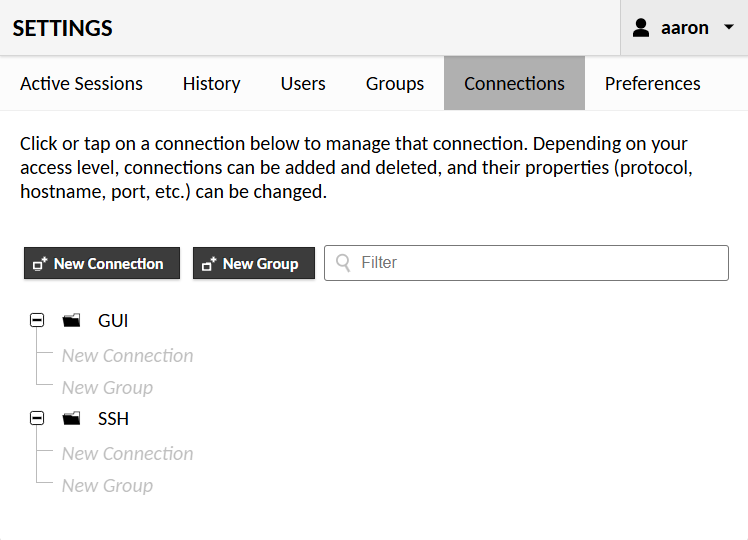Viewport: 748px width, 540px height.
Task: Click the plus icon on New Connection button
Action: tap(41, 264)
